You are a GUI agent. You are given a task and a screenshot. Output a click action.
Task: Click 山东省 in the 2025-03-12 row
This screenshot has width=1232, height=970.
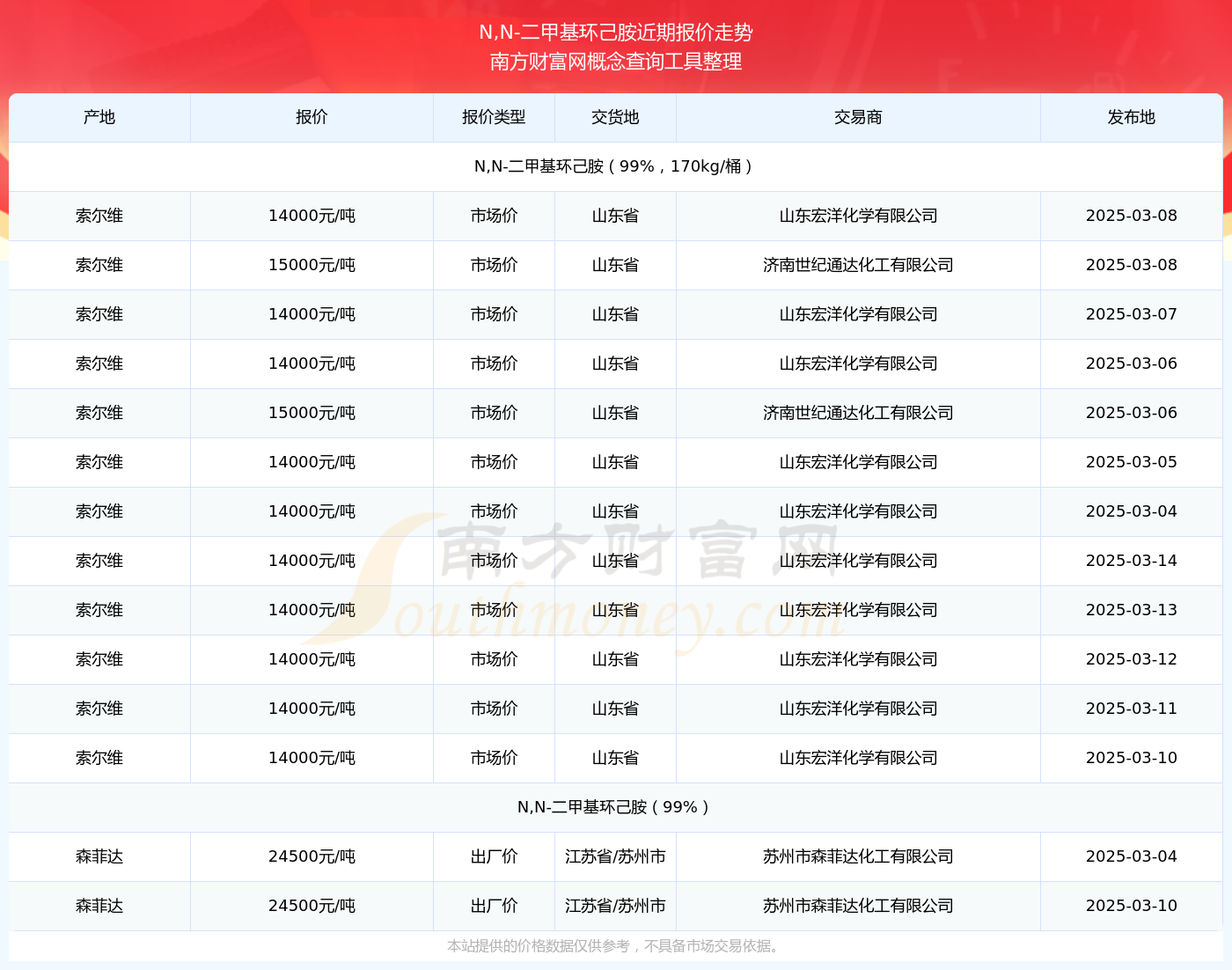tap(615, 659)
